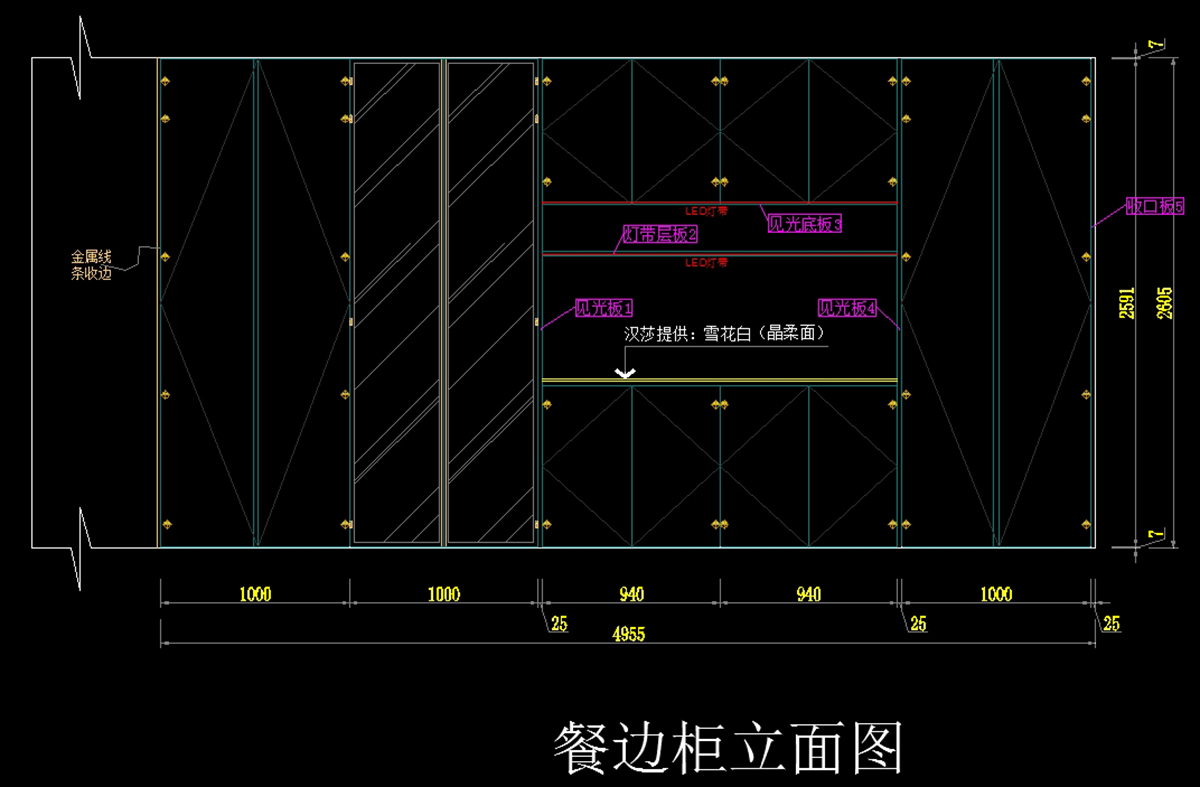Click the 4955 overall width dimension
The image size is (1200, 787).
click(627, 635)
